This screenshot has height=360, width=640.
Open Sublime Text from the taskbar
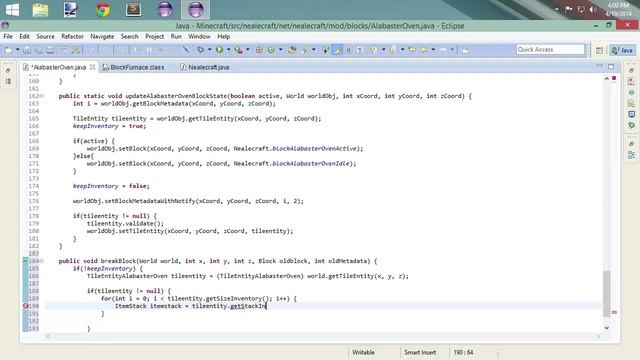click(133, 10)
